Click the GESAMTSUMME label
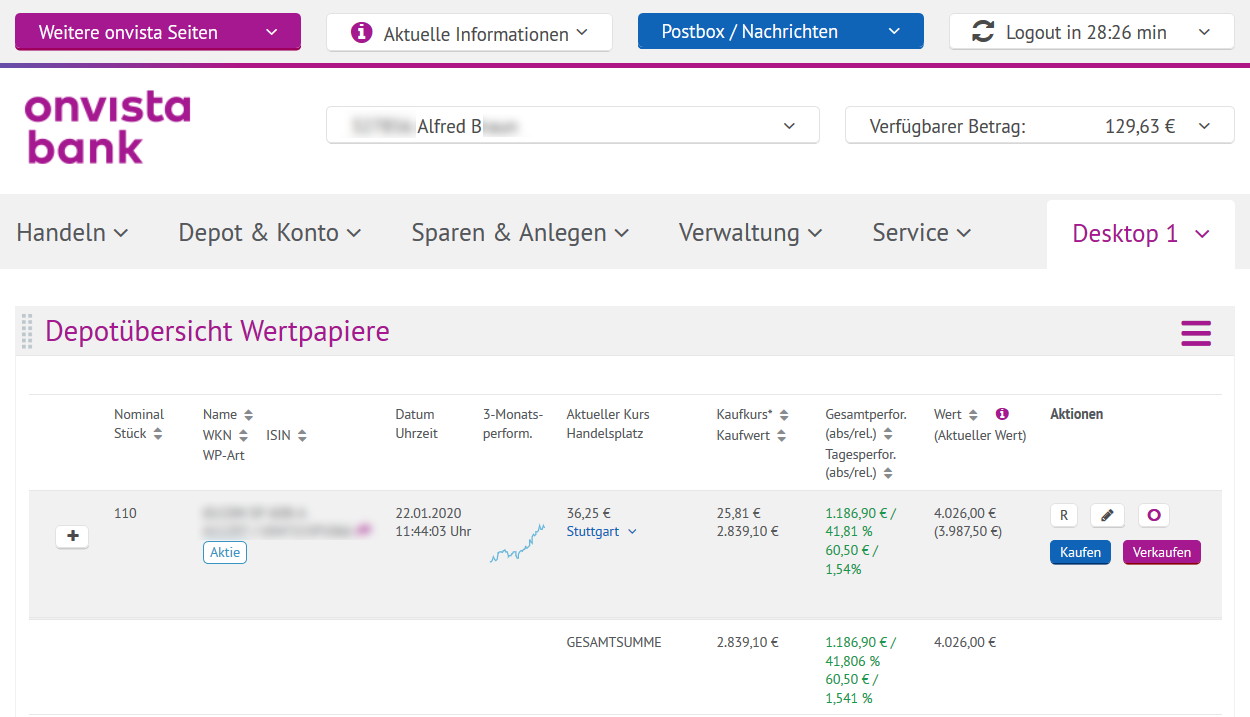 (614, 642)
